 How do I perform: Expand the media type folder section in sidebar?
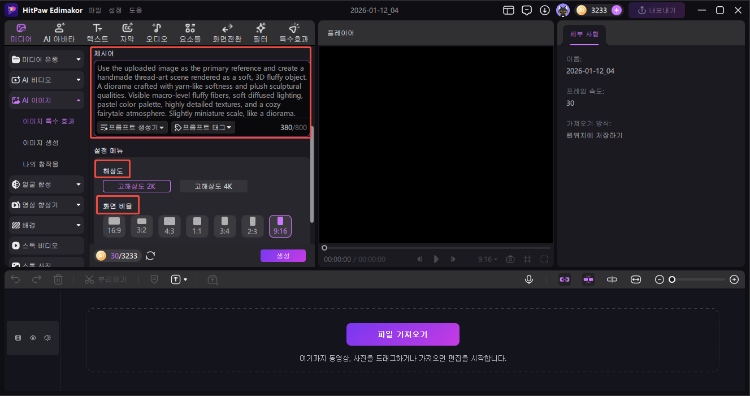pos(46,59)
